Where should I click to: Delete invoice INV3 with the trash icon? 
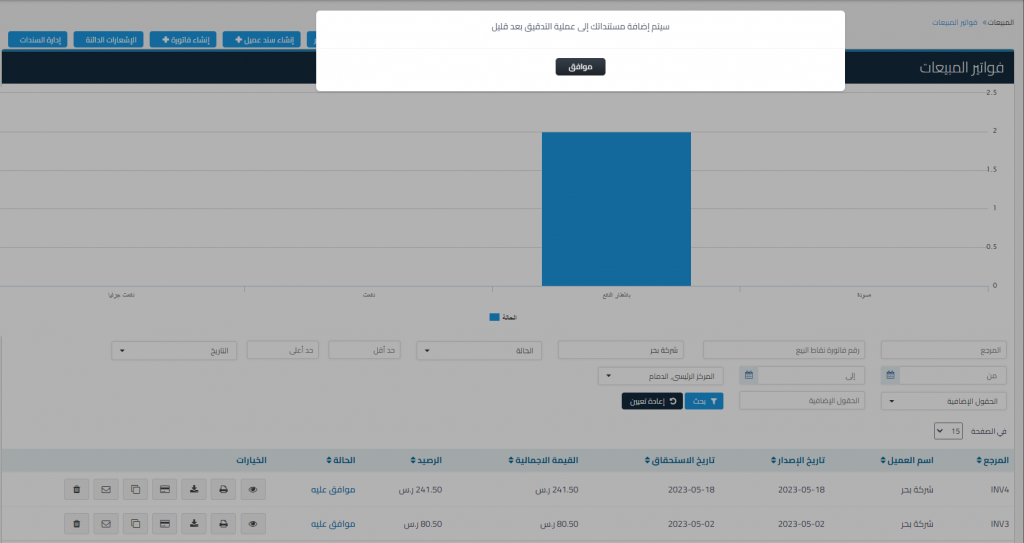click(76, 523)
